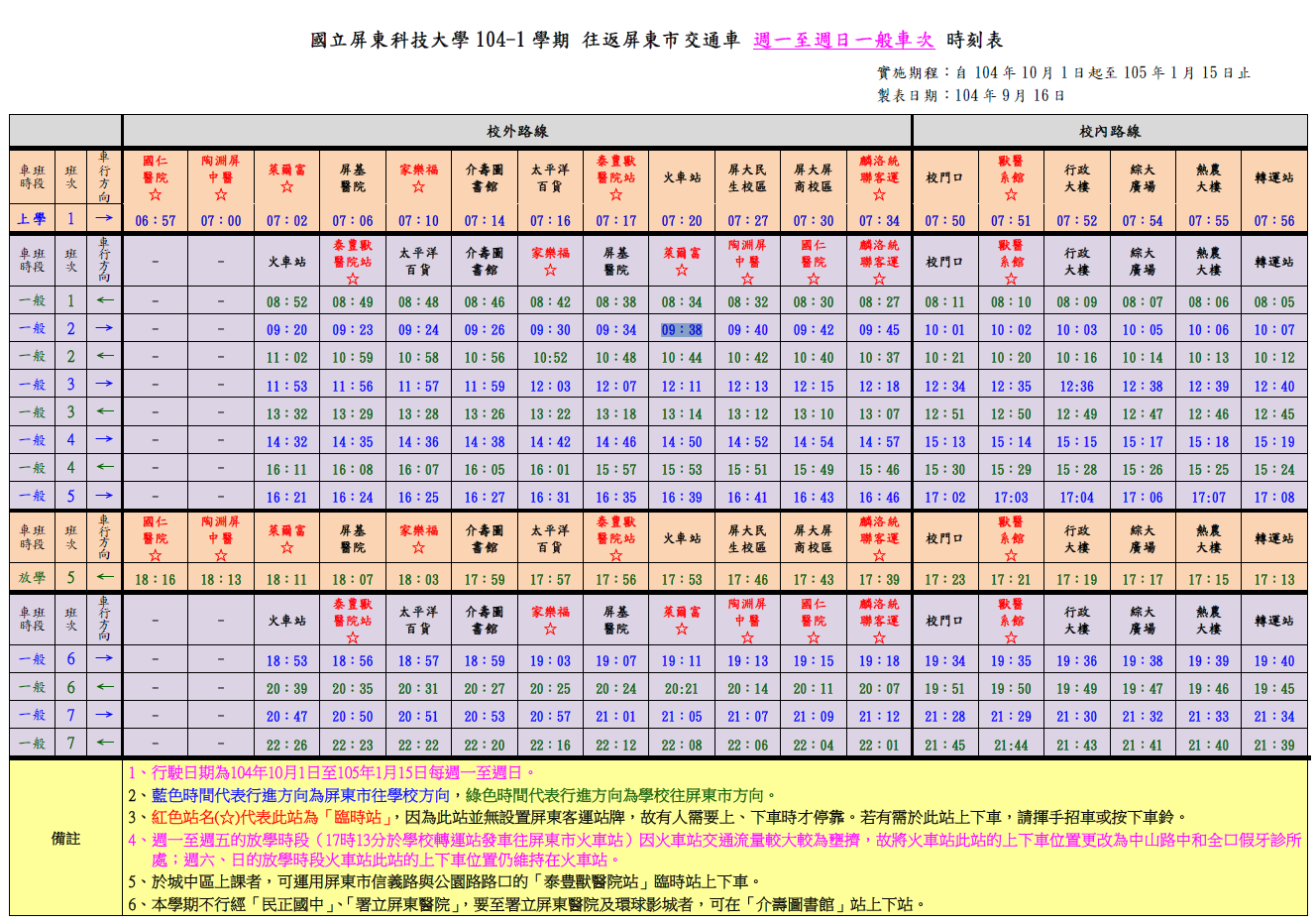
Task: Select the 19 : 40 time cell
Action: point(1274,661)
